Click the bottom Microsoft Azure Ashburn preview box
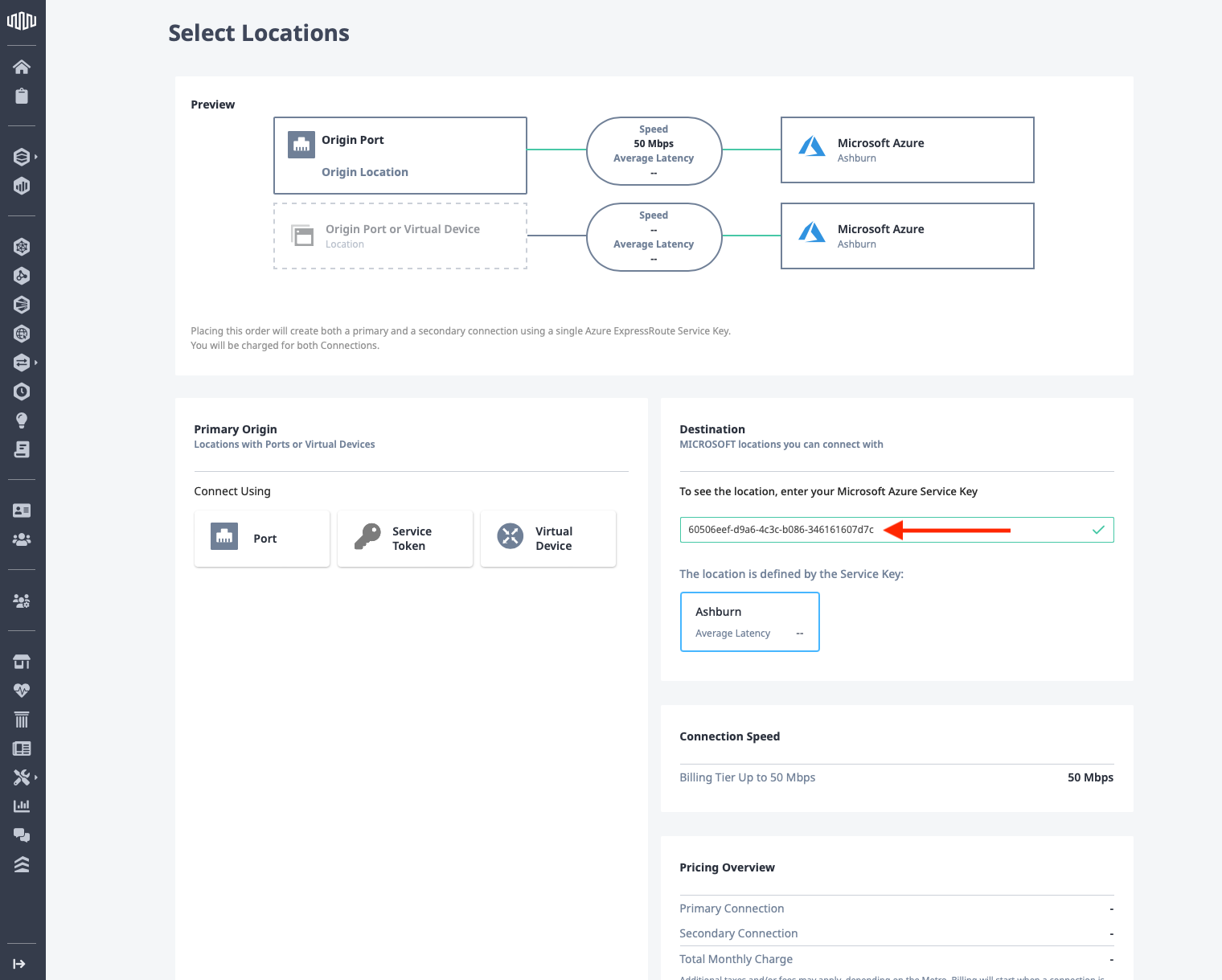The image size is (1222, 980). [908, 236]
